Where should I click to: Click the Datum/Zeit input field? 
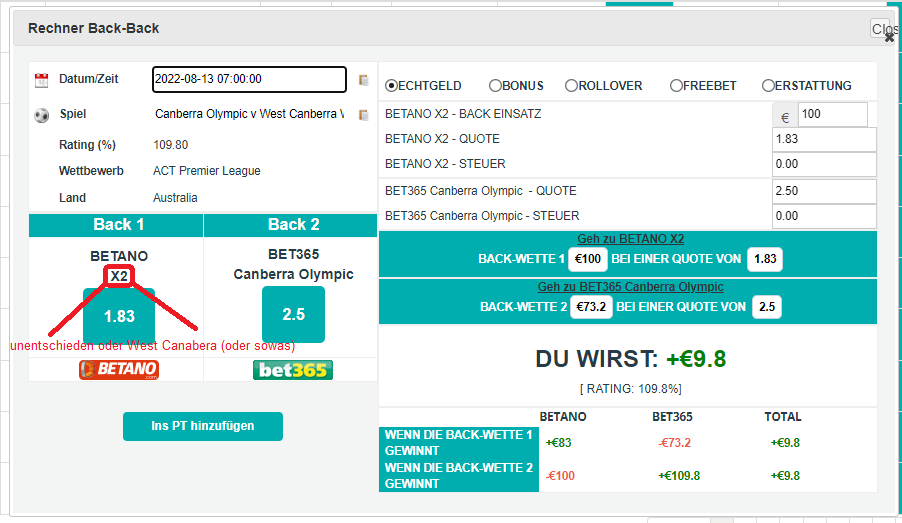point(249,79)
